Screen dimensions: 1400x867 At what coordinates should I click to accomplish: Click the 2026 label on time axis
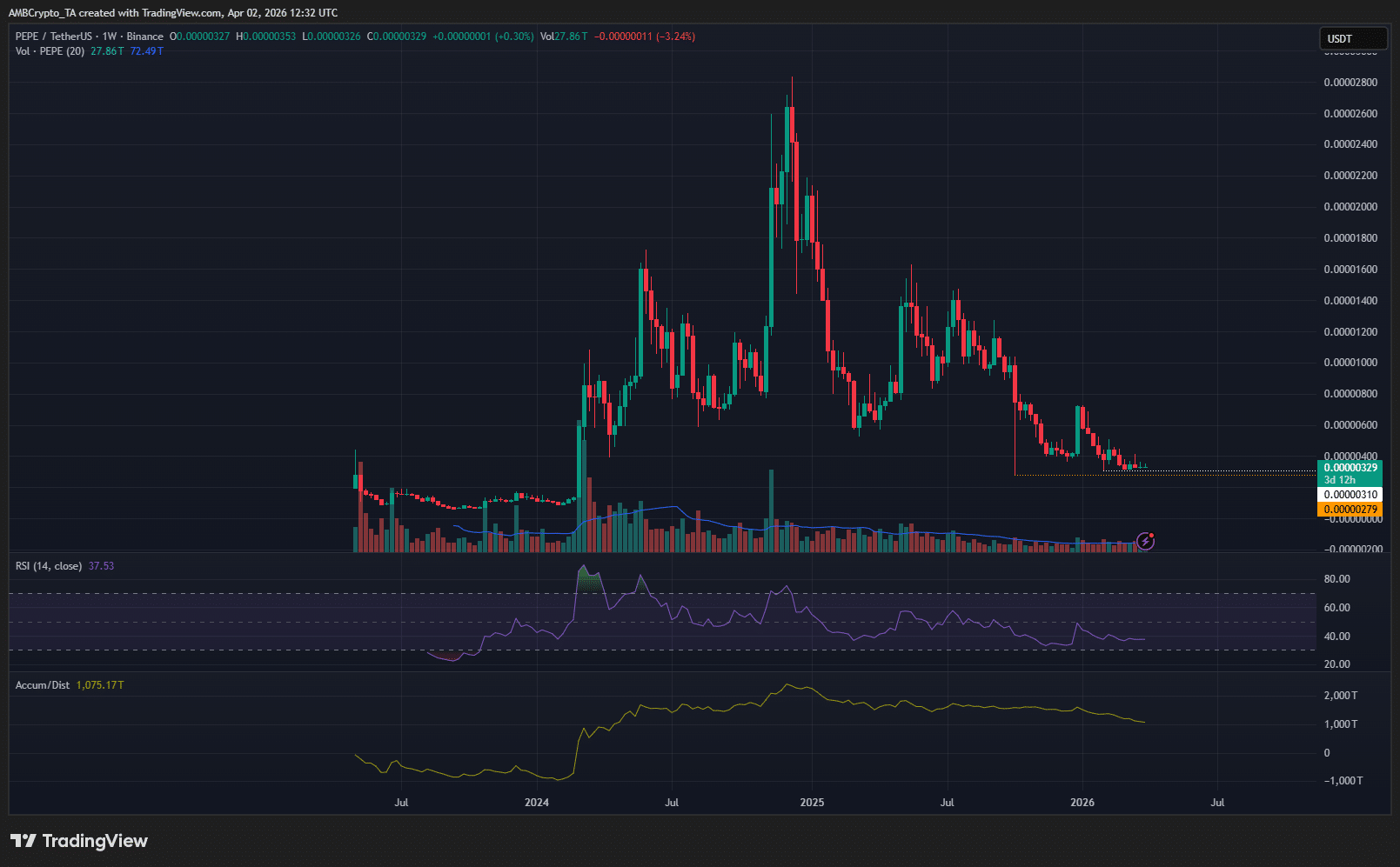pos(1082,803)
